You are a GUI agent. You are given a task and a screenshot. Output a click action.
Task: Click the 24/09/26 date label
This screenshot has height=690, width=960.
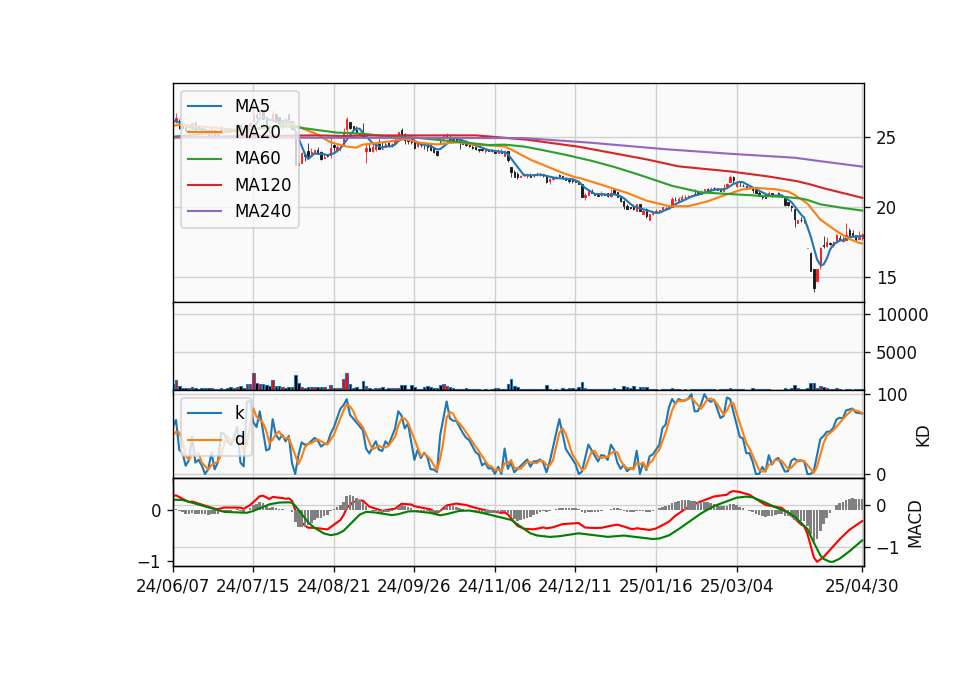(414, 586)
